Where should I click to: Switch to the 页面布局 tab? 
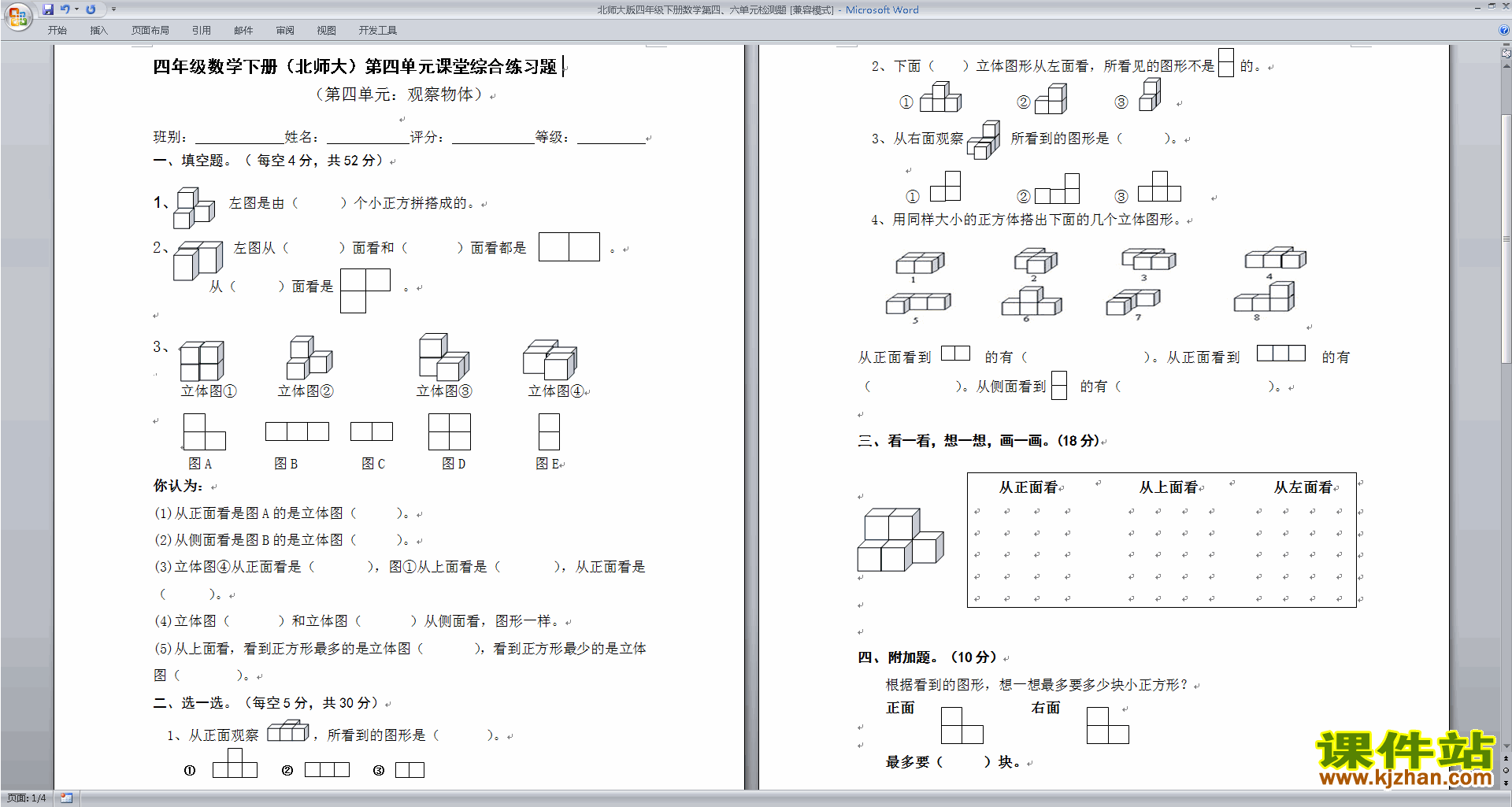(x=150, y=31)
